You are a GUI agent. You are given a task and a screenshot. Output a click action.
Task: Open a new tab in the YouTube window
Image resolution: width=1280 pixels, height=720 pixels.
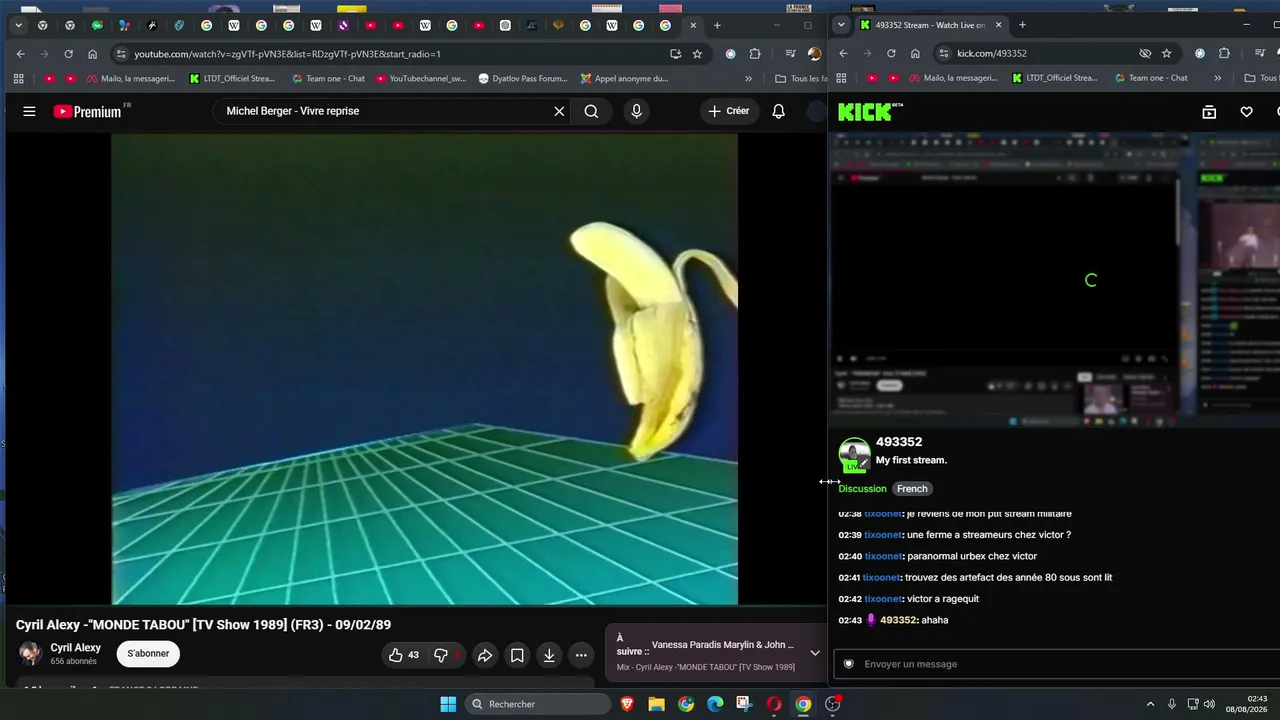[x=717, y=25]
